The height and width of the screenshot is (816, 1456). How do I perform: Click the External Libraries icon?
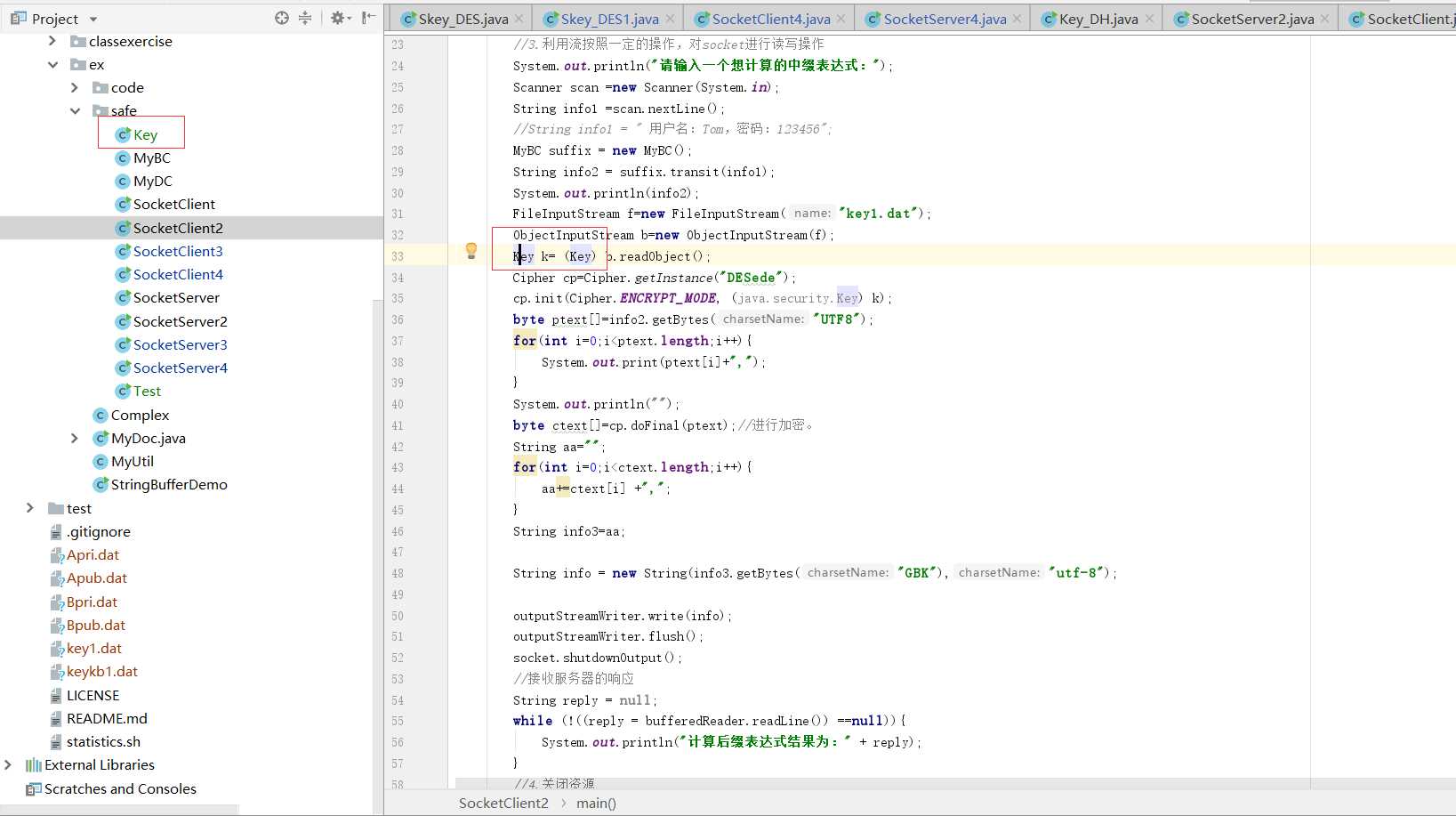point(34,765)
